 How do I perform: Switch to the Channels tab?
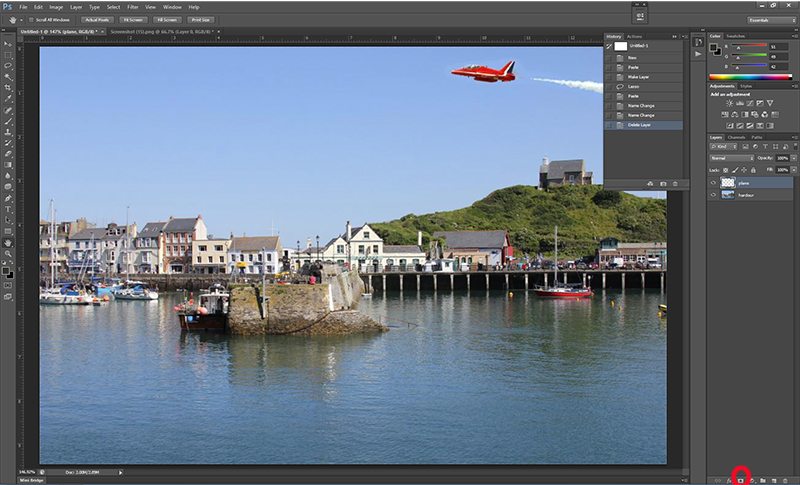[x=735, y=137]
